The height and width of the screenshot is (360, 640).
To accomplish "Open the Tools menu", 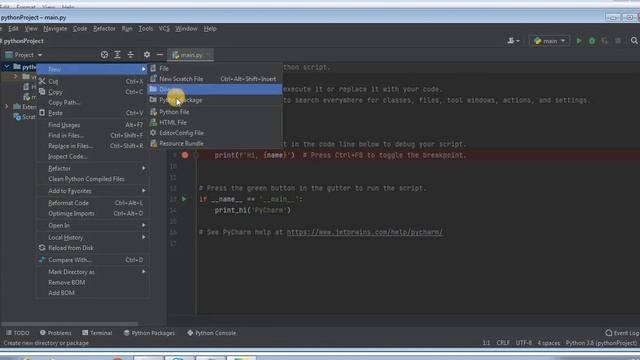I will [145, 29].
